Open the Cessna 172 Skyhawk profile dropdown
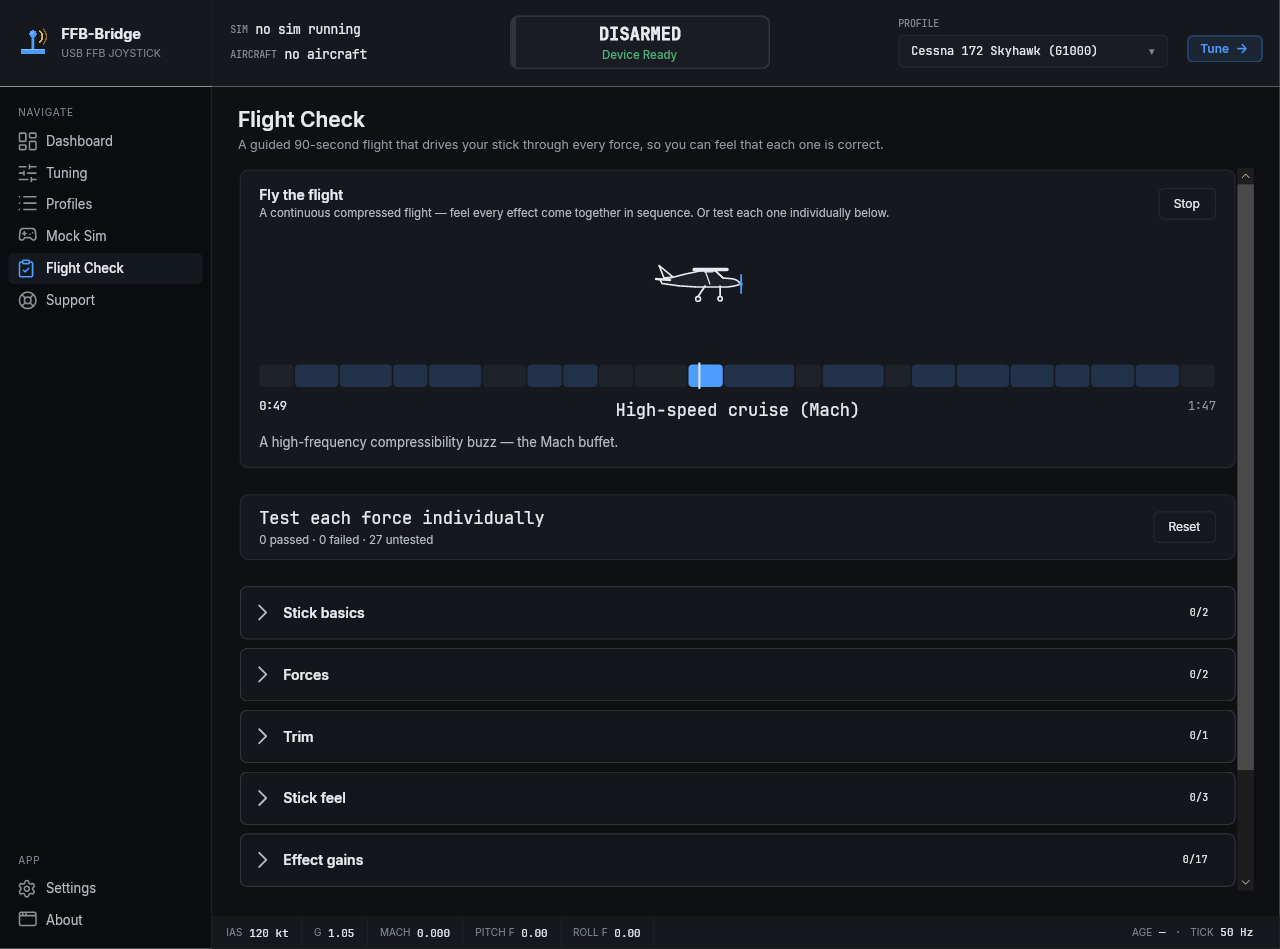Viewport: 1280px width, 949px height. point(1032,51)
